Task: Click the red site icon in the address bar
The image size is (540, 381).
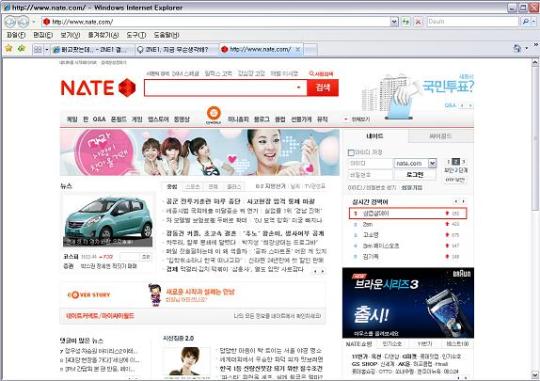Action: click(x=46, y=22)
